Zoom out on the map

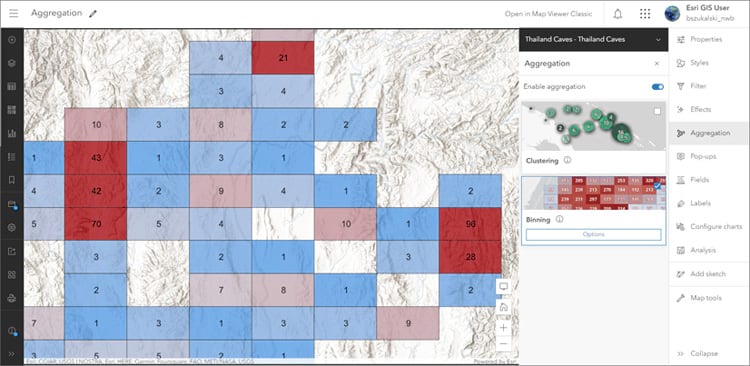[x=504, y=344]
